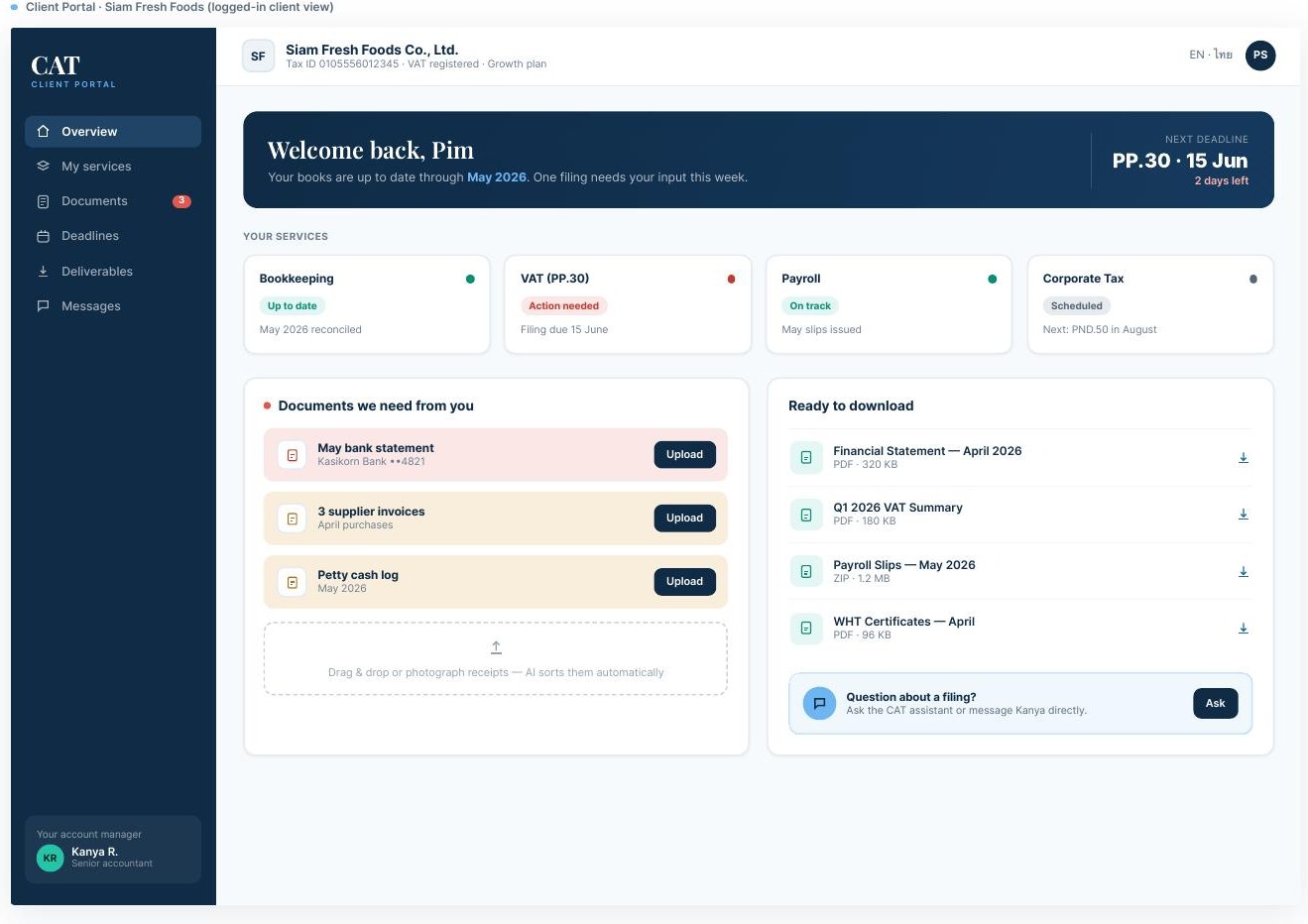The width and height of the screenshot is (1308, 924).
Task: Click the Deliverables download icon in sidebar
Action: coord(43,271)
